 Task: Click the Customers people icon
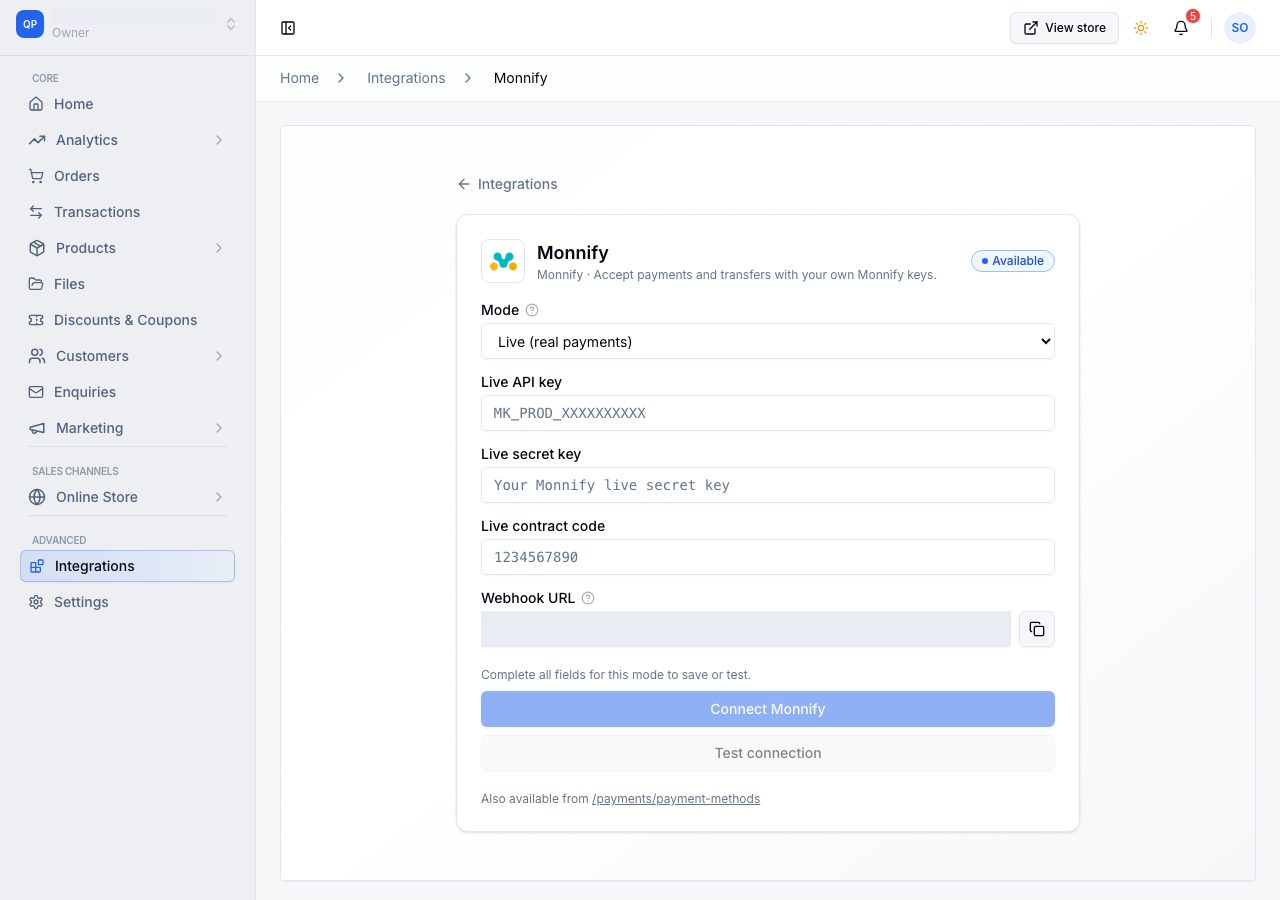pos(37,356)
